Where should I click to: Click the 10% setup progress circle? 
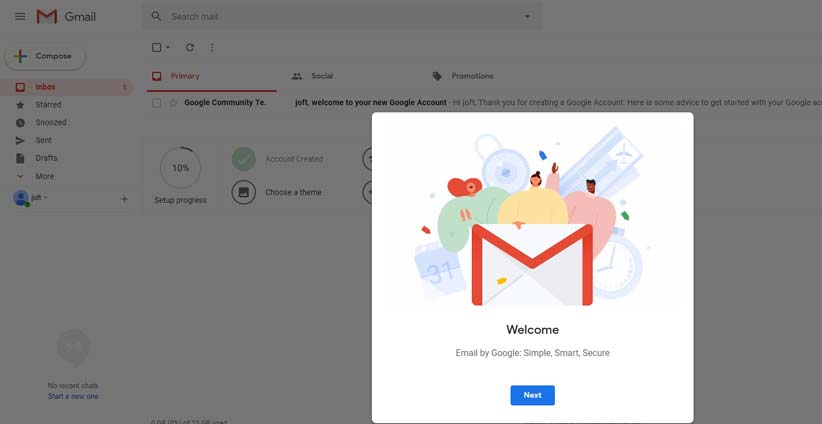180,168
